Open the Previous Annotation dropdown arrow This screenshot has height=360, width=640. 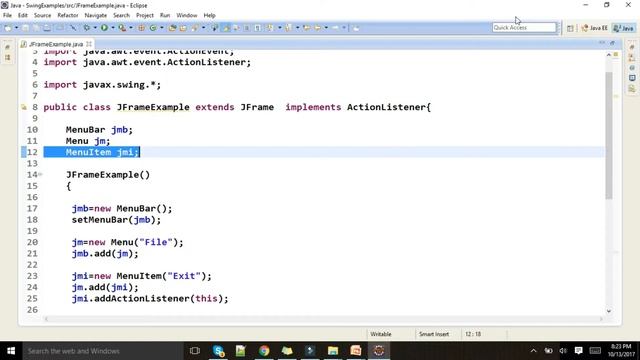(298, 28)
